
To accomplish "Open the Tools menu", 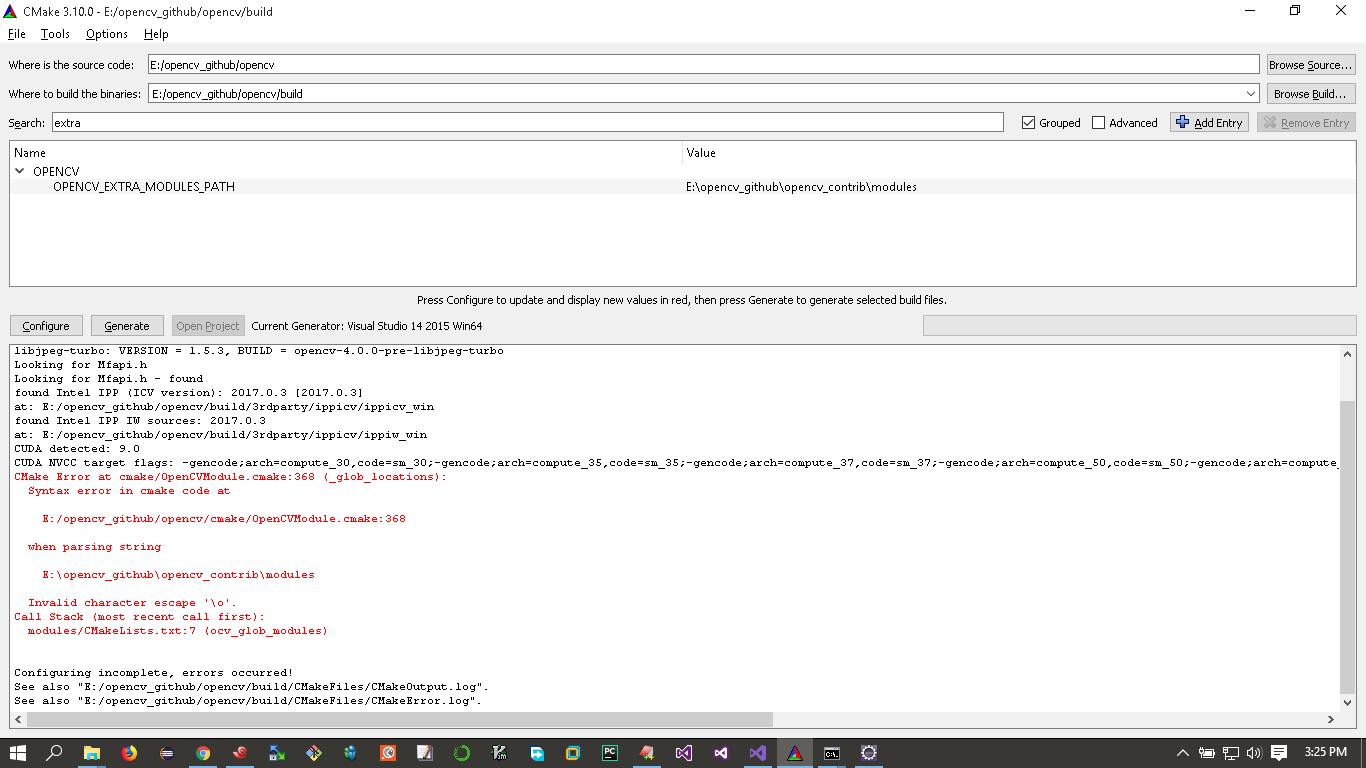I will pos(55,34).
